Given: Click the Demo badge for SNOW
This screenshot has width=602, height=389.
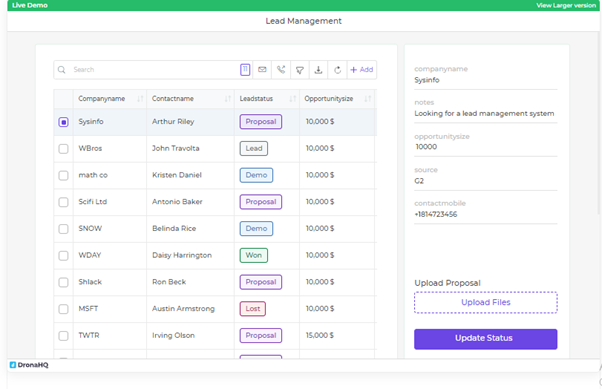Looking at the screenshot, I should [256, 228].
